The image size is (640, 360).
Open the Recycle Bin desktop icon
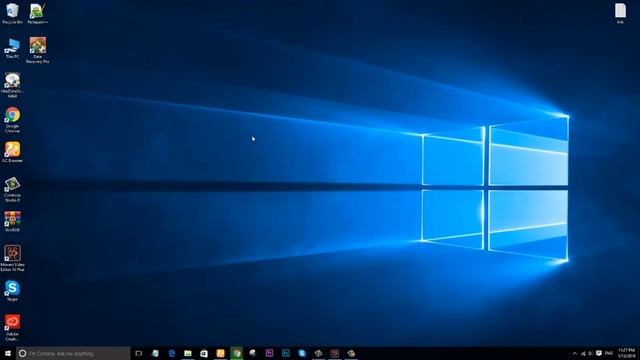coord(12,13)
